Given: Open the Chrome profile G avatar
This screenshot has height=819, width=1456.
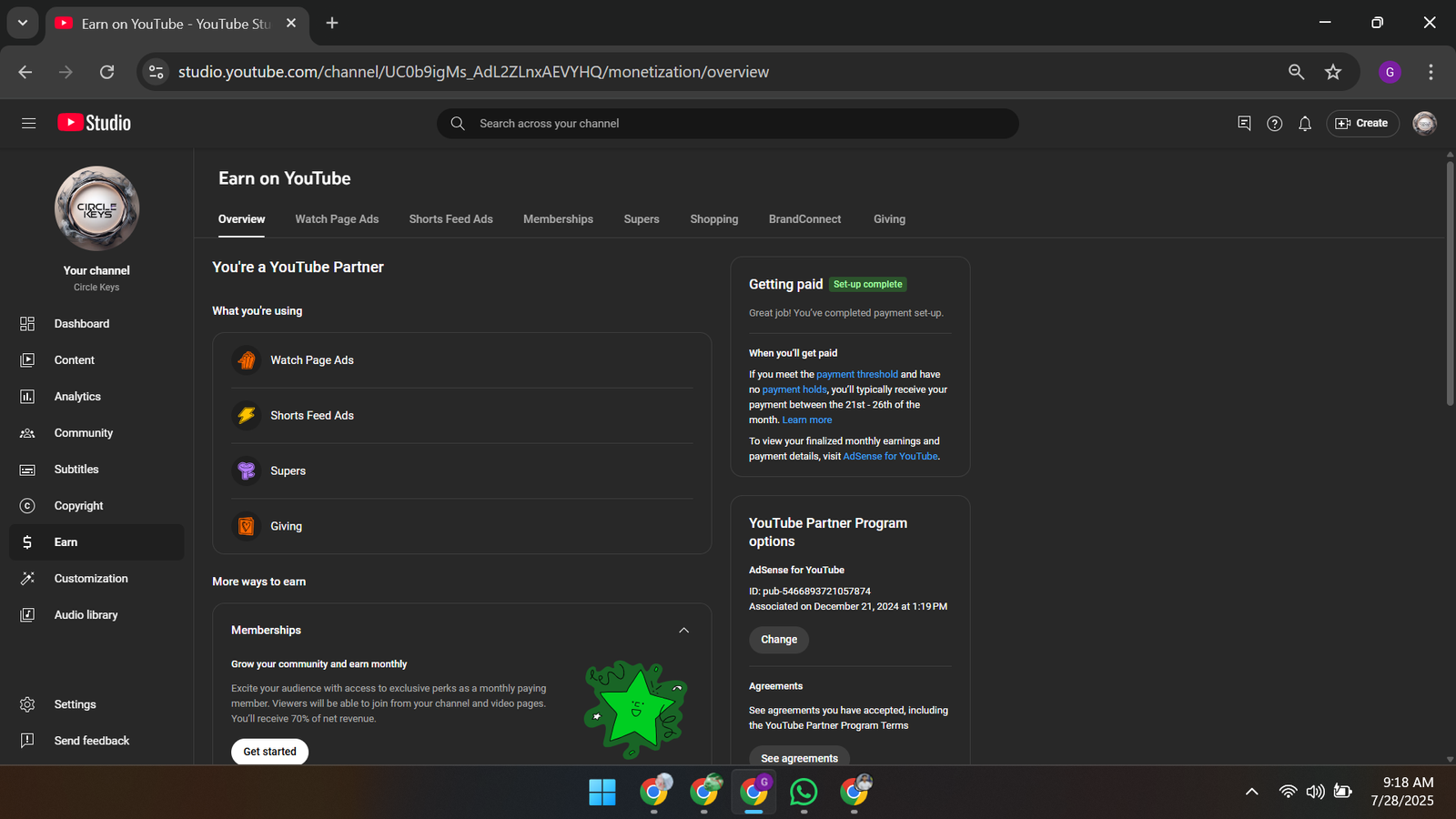Looking at the screenshot, I should 1390,72.
